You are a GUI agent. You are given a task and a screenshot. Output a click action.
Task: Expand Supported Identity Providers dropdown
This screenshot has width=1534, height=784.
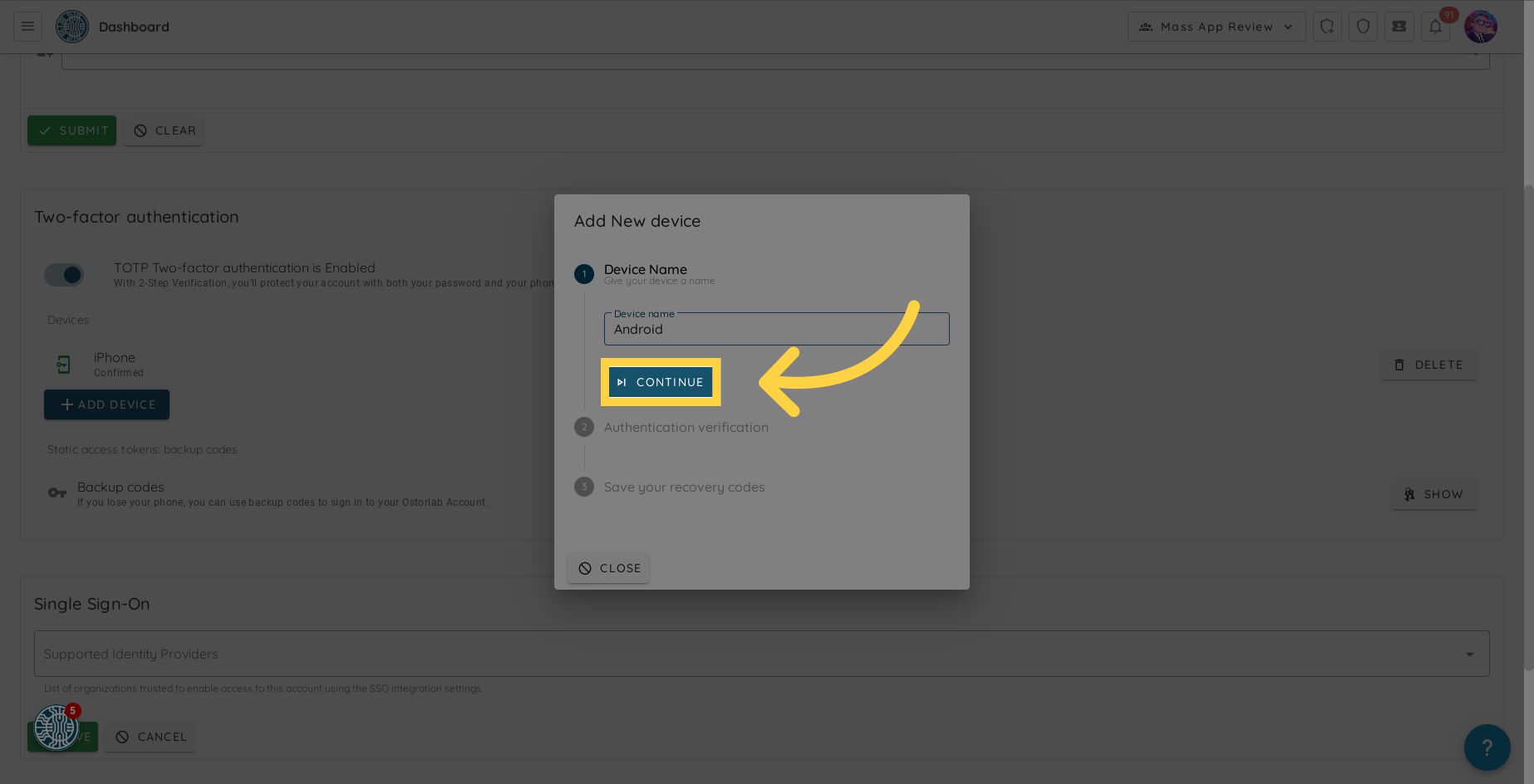761,654
